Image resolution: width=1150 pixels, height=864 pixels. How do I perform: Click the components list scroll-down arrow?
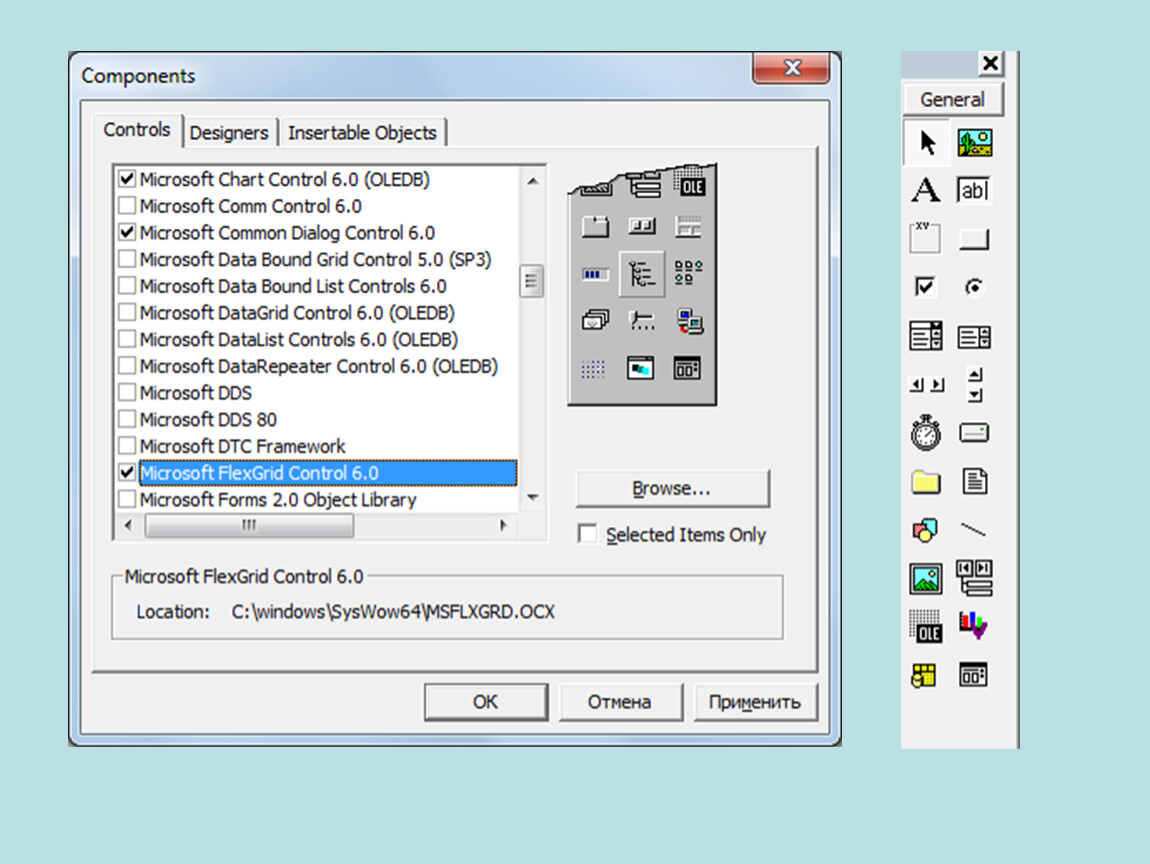[x=532, y=497]
